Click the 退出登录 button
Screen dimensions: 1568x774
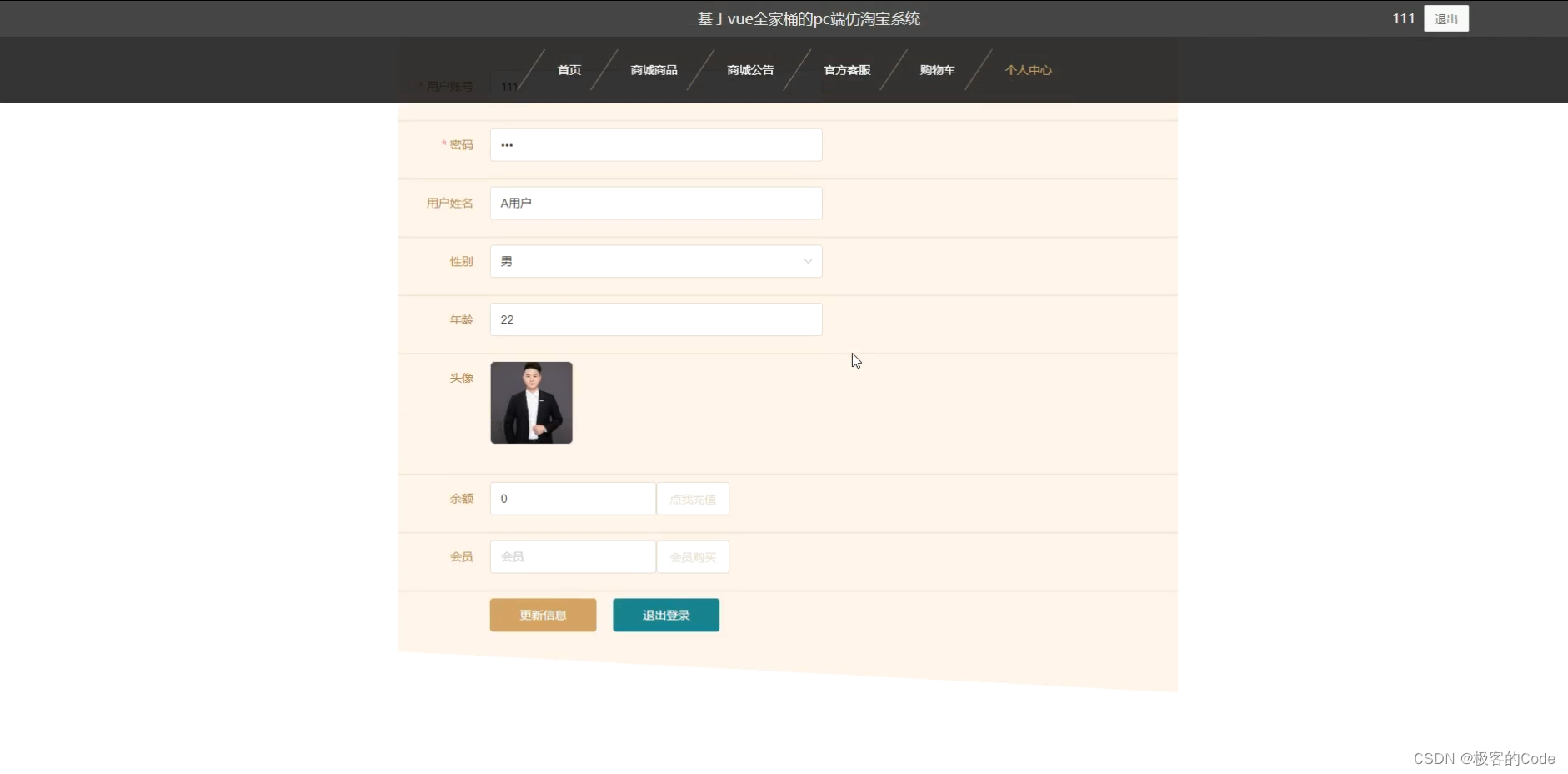[666, 615]
